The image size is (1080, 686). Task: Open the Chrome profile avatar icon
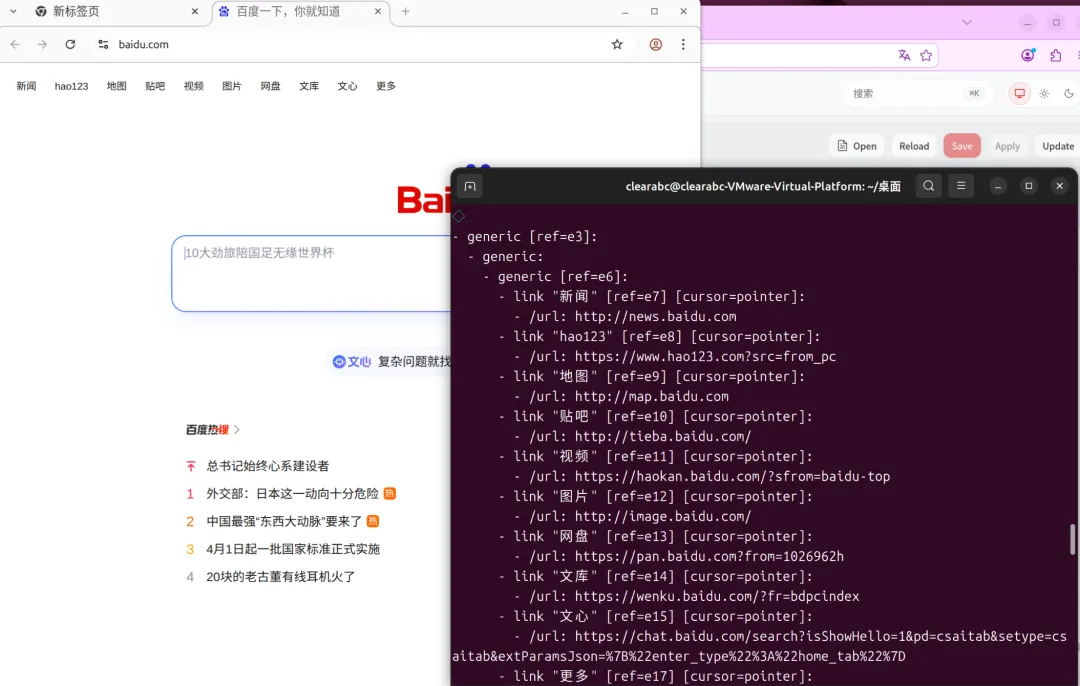pyautogui.click(x=656, y=44)
